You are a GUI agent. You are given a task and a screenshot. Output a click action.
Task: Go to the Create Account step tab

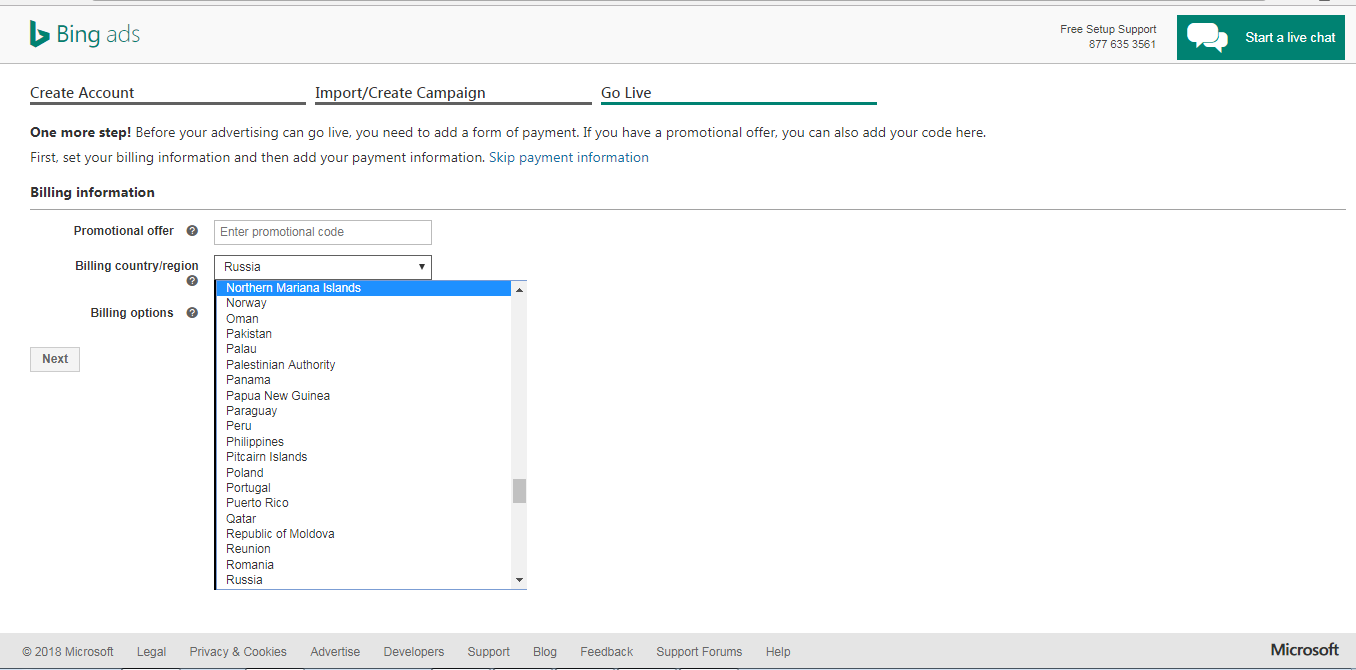(x=82, y=93)
